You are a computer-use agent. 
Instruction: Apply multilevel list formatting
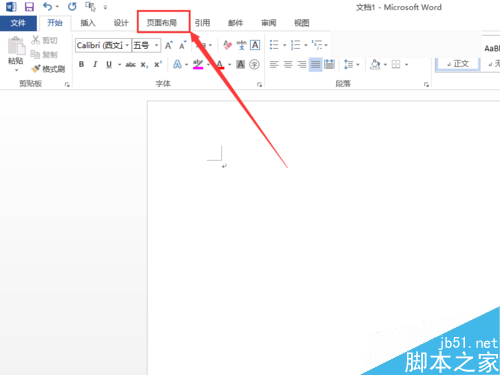(317, 45)
